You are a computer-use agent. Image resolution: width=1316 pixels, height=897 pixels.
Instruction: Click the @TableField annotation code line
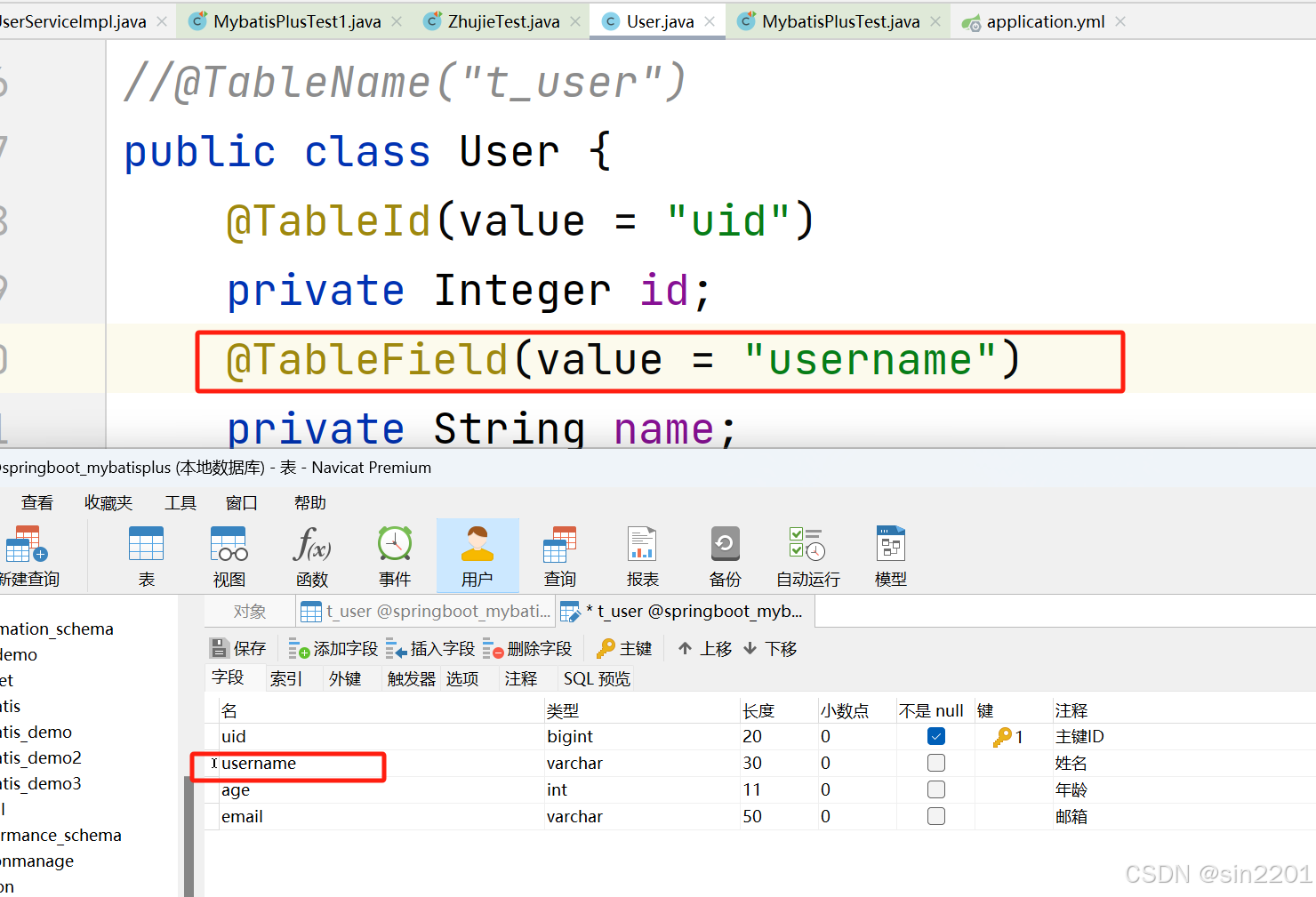pos(622,360)
